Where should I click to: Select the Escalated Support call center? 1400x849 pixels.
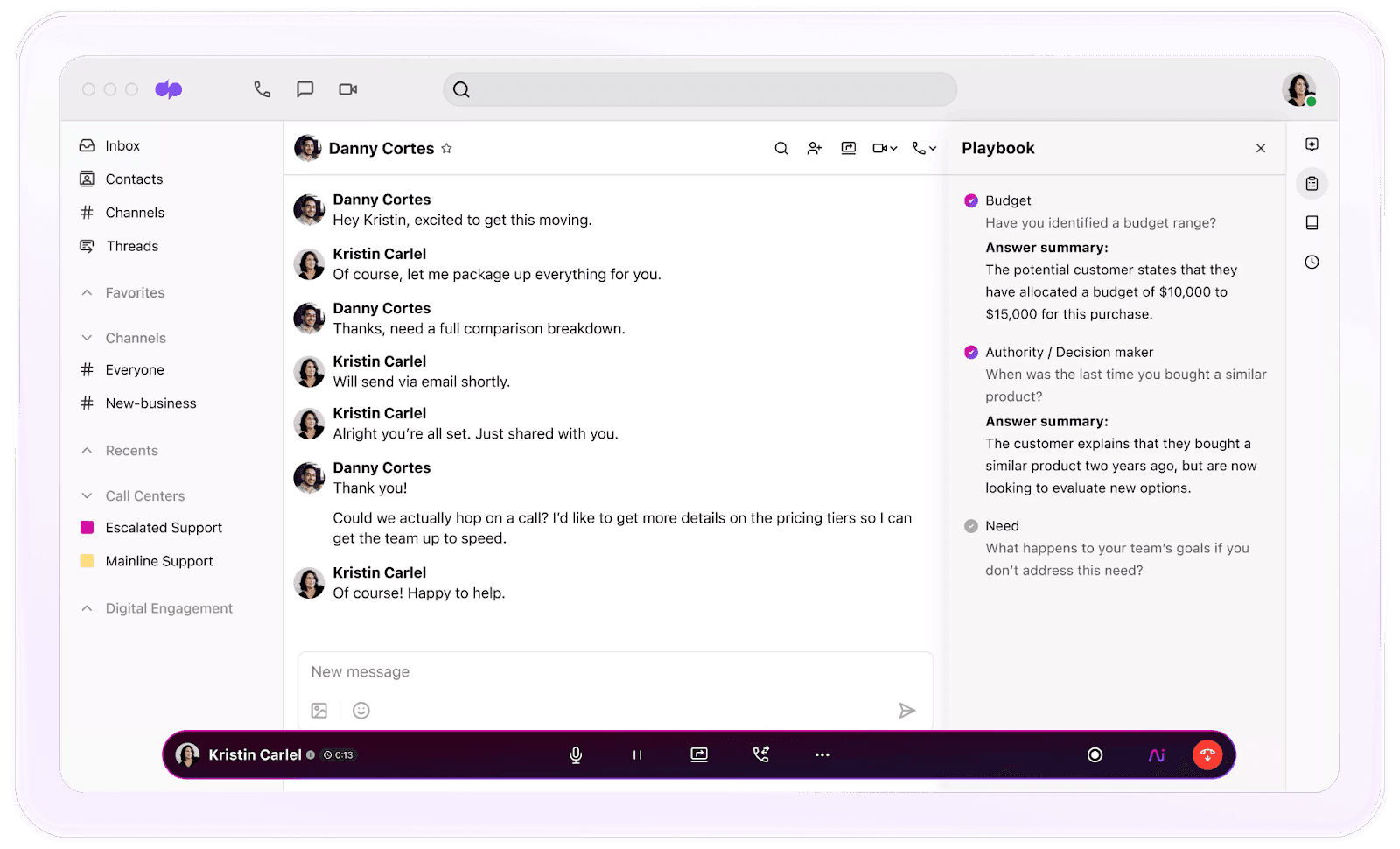[164, 528]
